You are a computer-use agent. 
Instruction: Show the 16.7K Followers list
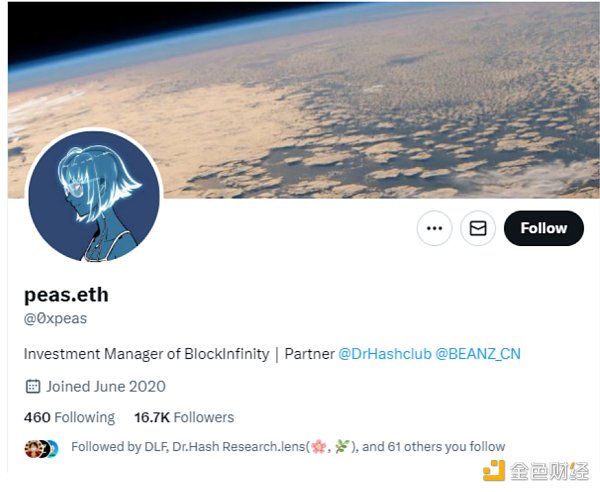click(184, 417)
